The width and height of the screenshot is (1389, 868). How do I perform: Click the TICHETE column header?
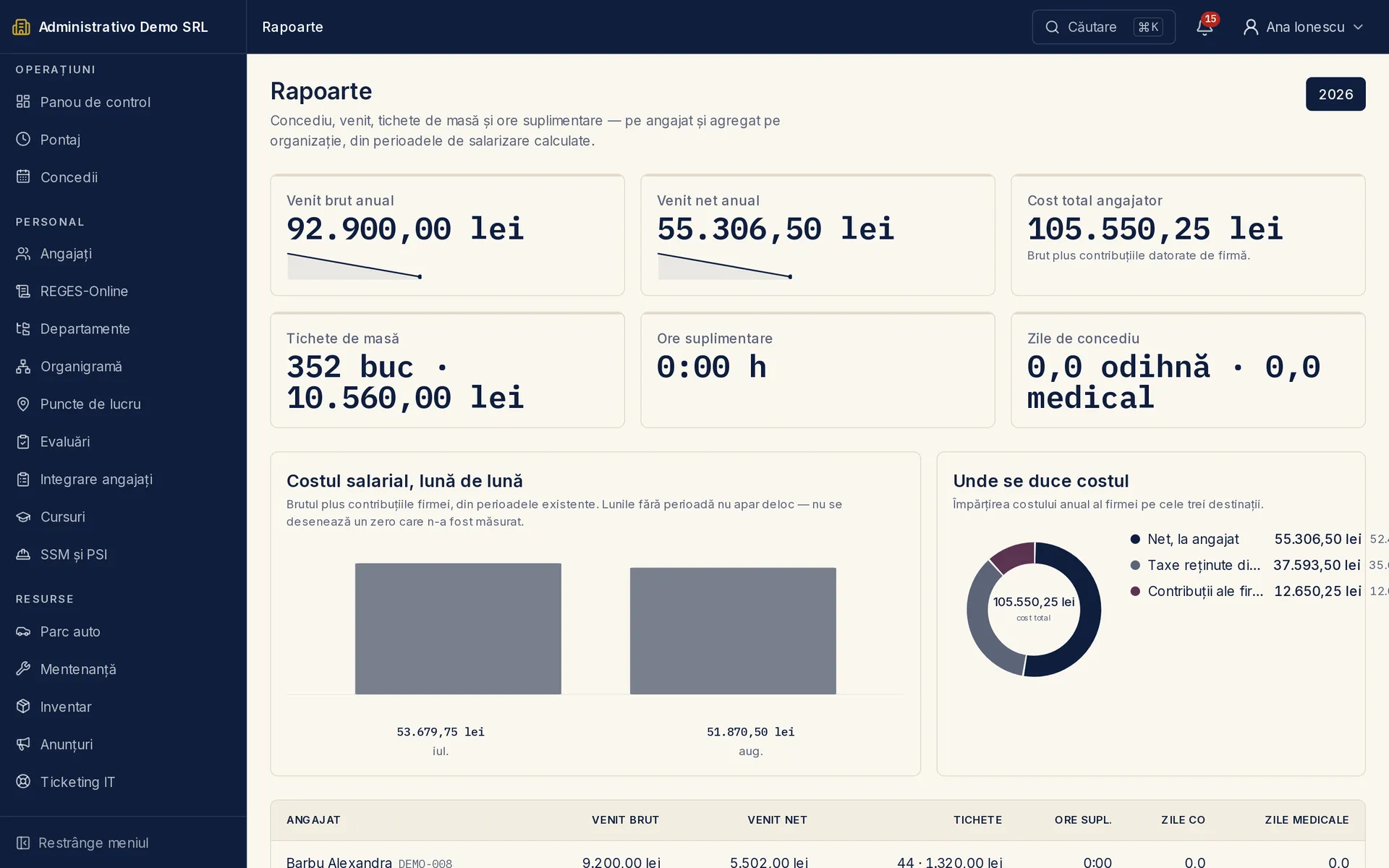click(977, 820)
